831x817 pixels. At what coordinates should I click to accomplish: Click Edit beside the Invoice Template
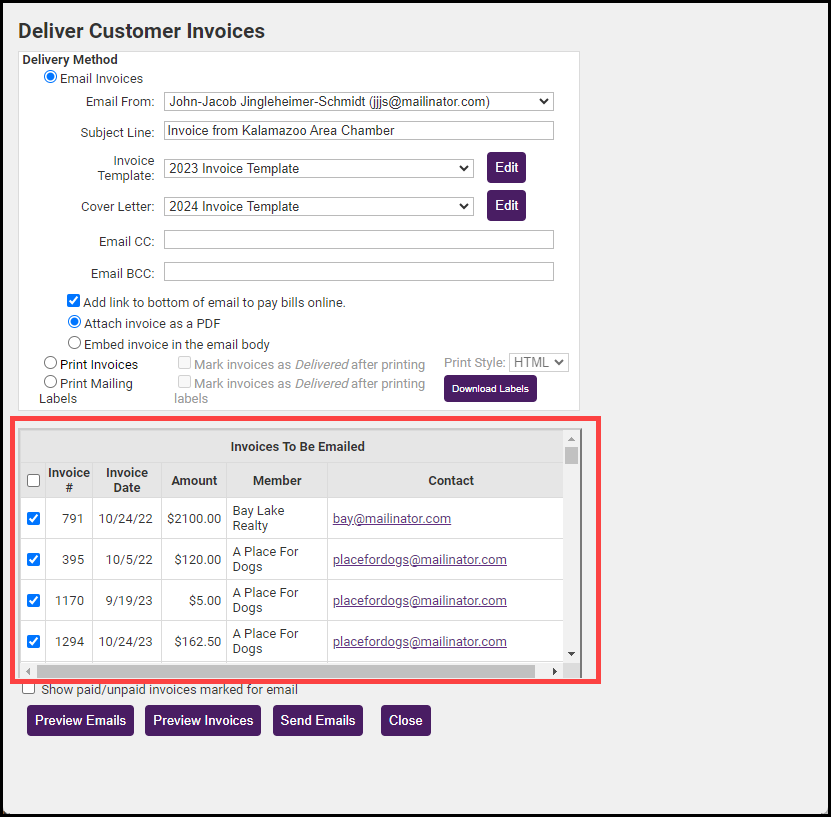(506, 168)
